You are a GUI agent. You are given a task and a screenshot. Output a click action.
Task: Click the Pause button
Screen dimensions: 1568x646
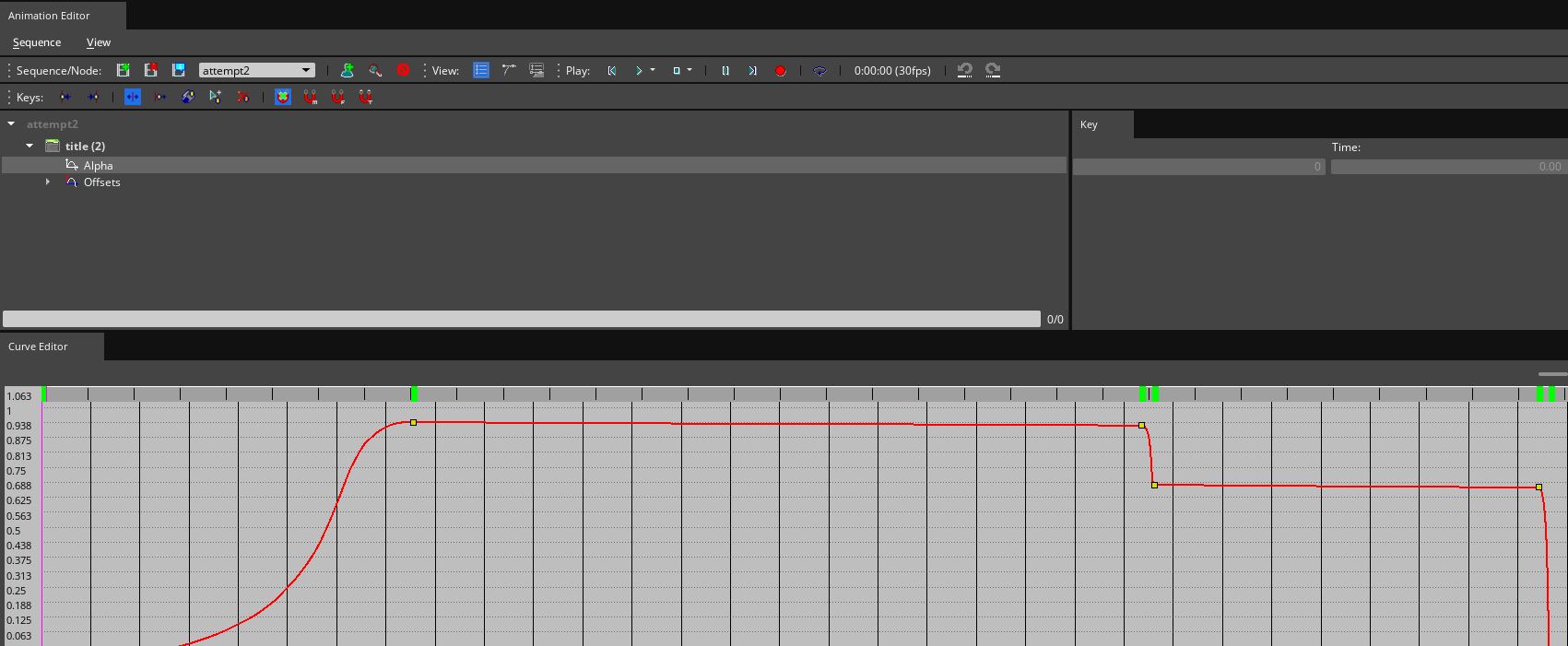[725, 70]
